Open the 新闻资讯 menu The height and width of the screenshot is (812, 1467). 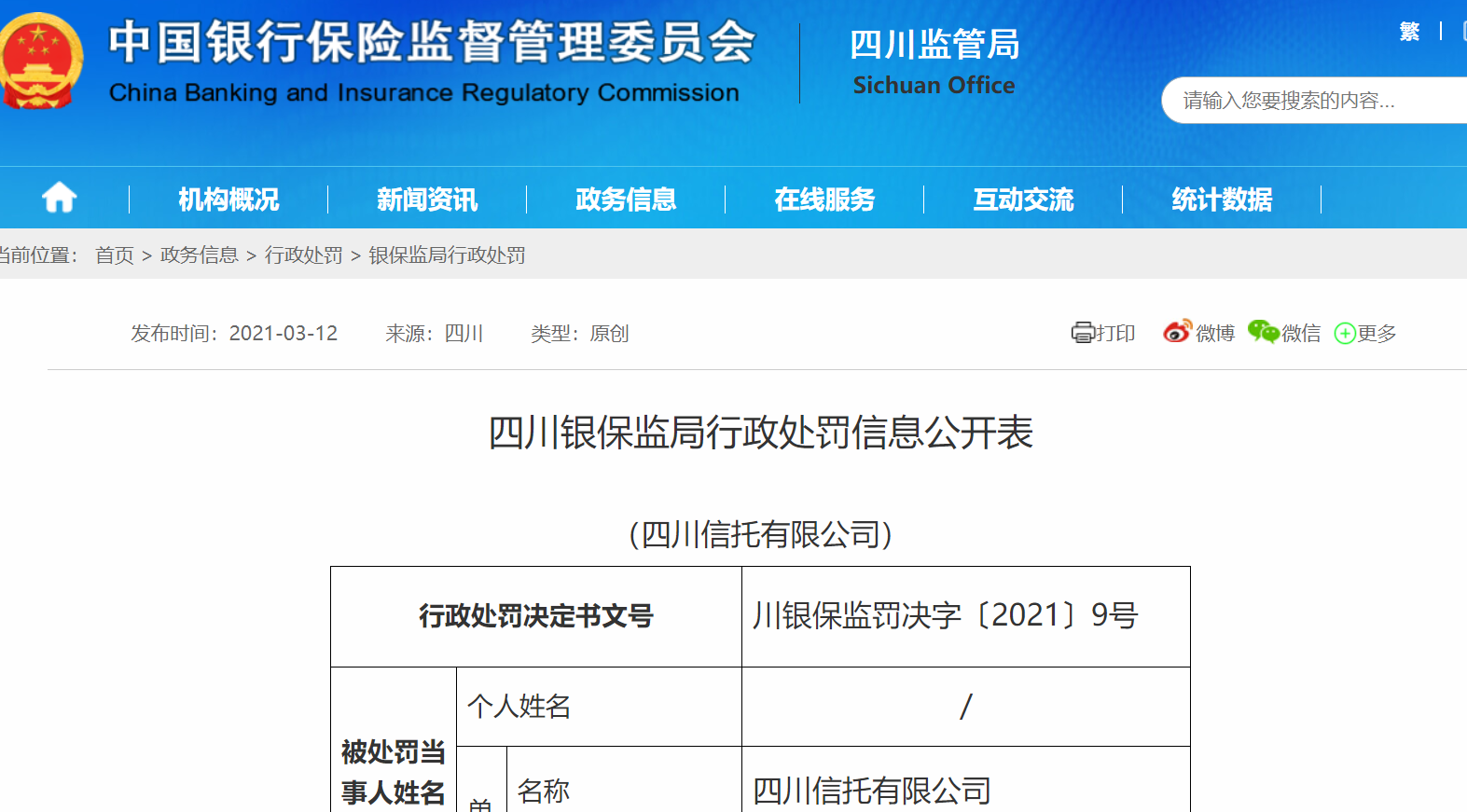tap(427, 199)
